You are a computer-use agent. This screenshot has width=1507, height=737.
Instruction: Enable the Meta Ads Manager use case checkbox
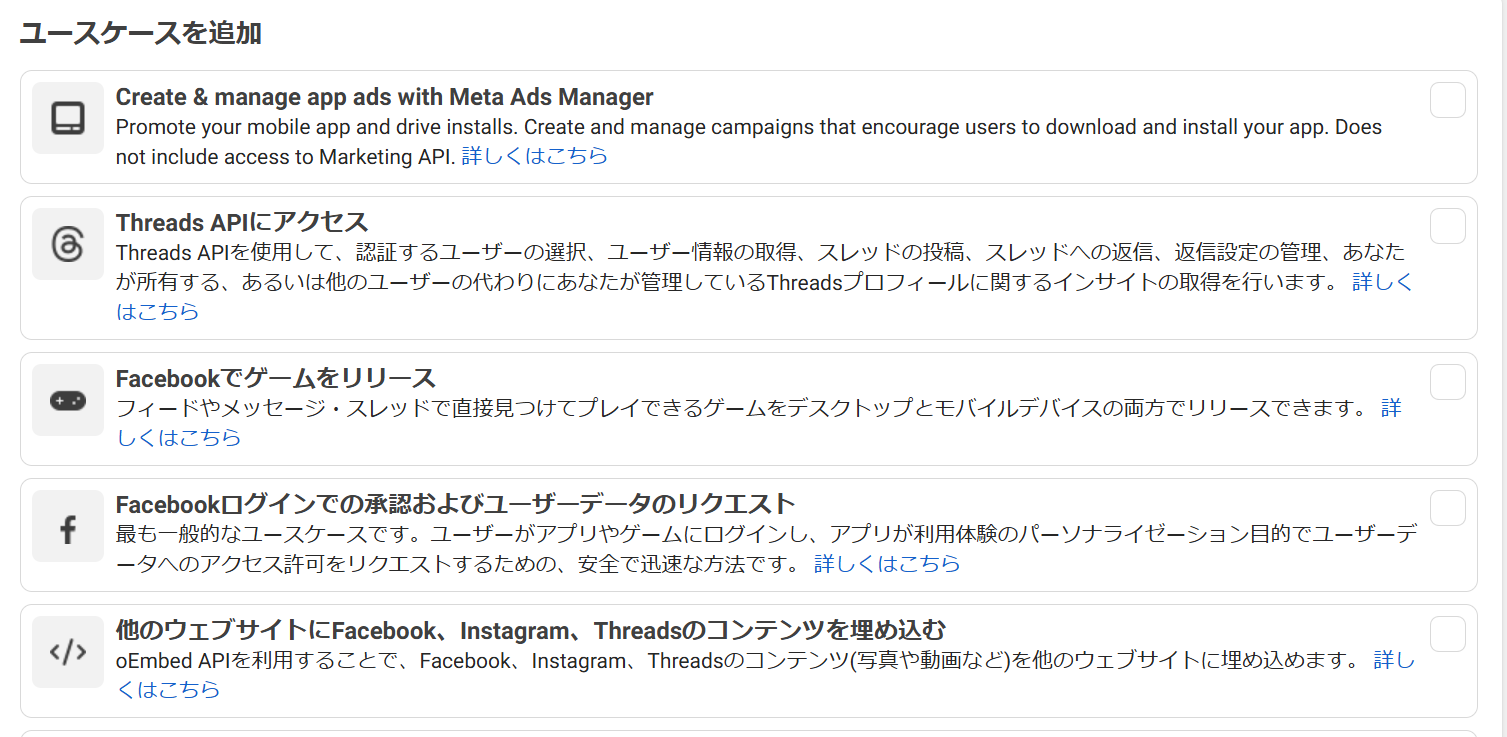coord(1447,99)
